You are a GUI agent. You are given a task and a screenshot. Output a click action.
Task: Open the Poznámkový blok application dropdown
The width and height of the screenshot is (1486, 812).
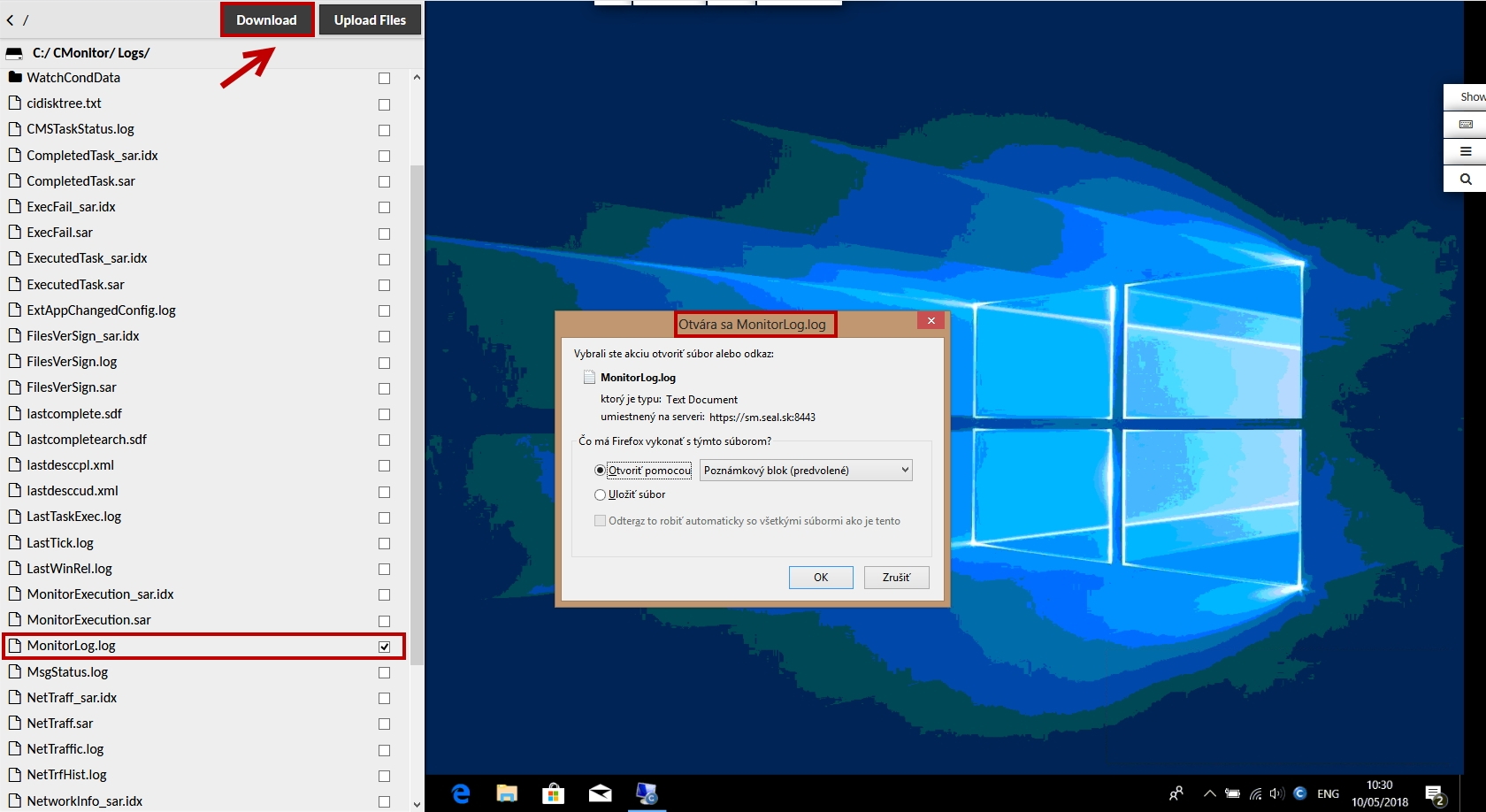pyautogui.click(x=806, y=471)
